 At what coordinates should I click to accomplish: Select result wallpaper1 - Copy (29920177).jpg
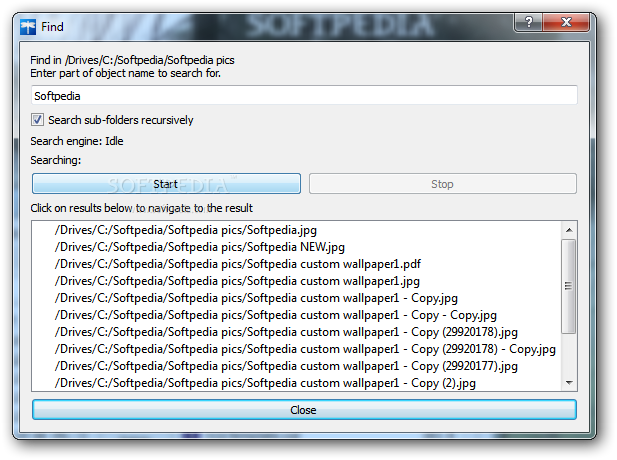point(286,366)
